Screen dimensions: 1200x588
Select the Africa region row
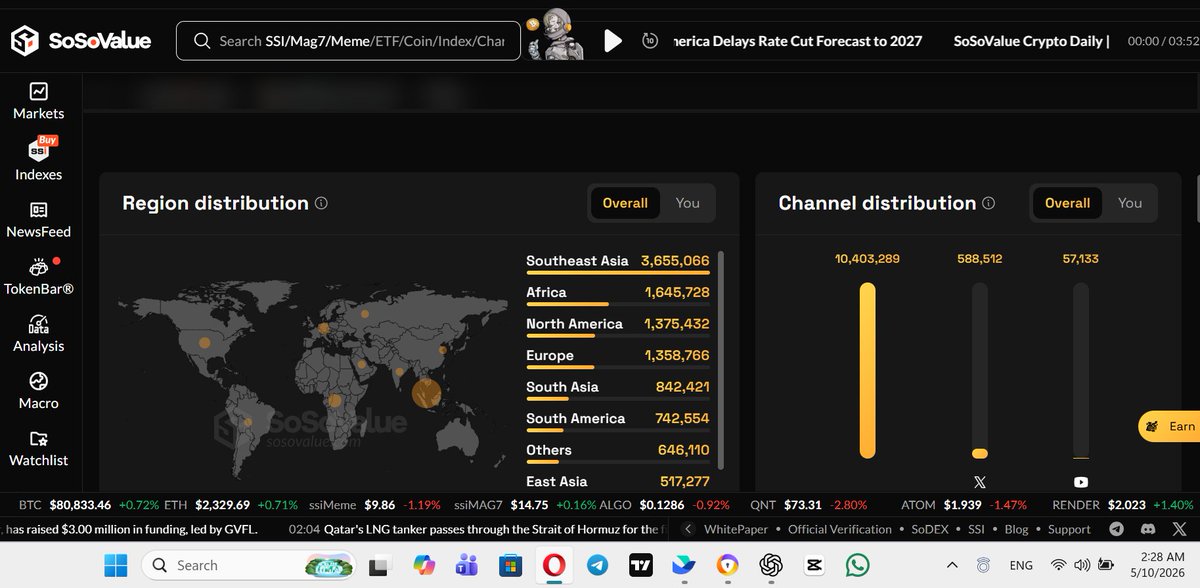(x=618, y=294)
